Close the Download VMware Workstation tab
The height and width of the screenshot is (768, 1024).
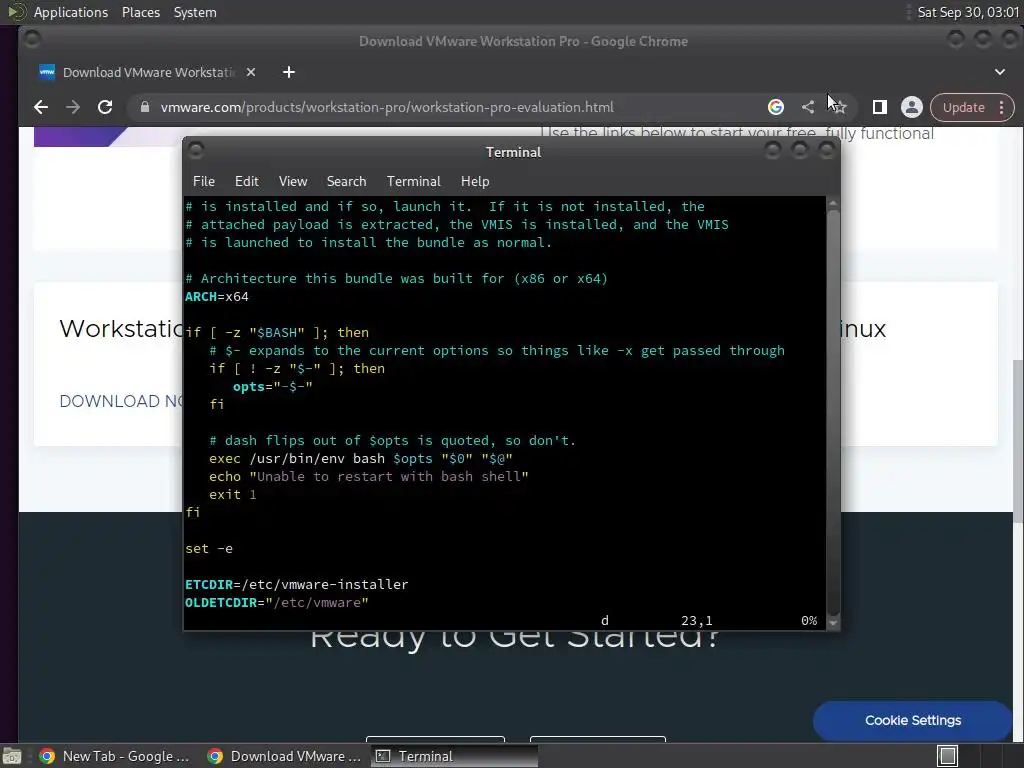(x=251, y=72)
